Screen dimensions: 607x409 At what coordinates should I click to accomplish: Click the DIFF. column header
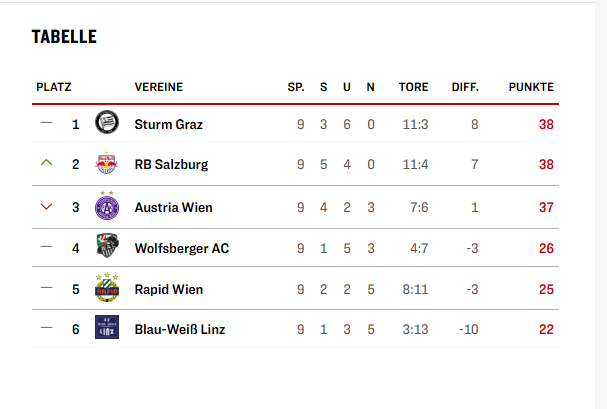coord(465,87)
